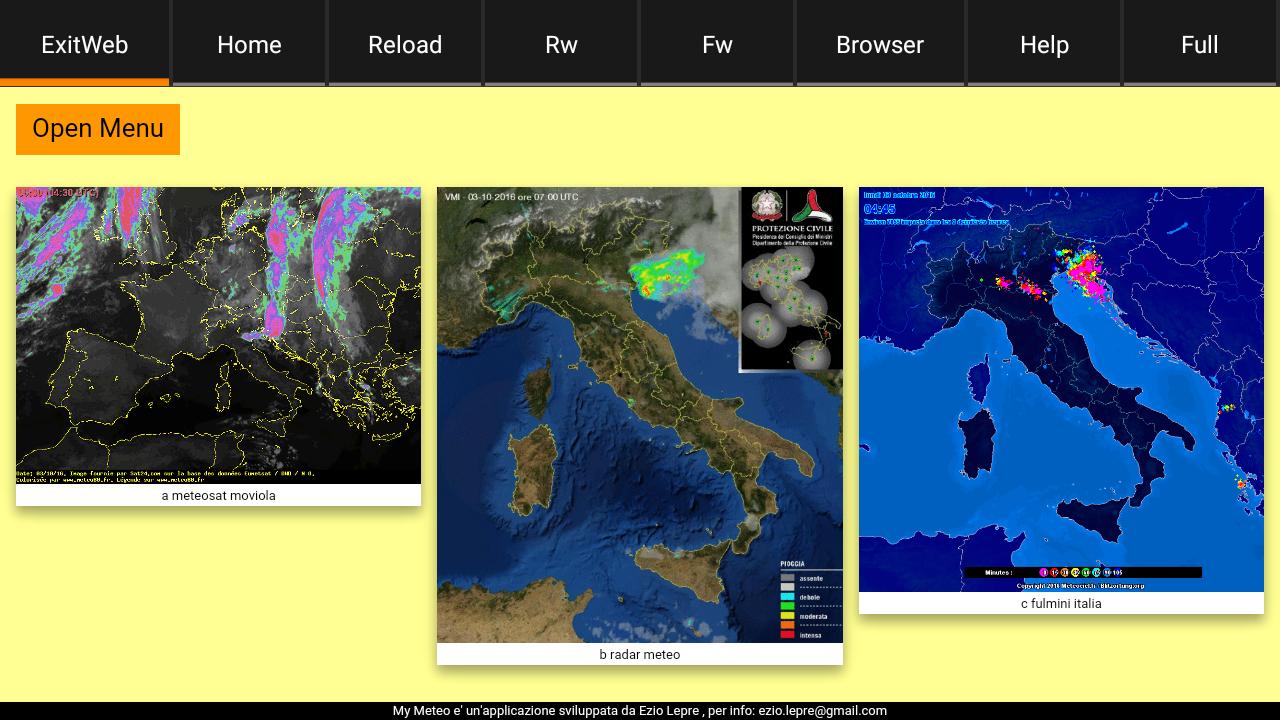This screenshot has height=720, width=1280.
Task: Go to the Home screen
Action: click(248, 44)
